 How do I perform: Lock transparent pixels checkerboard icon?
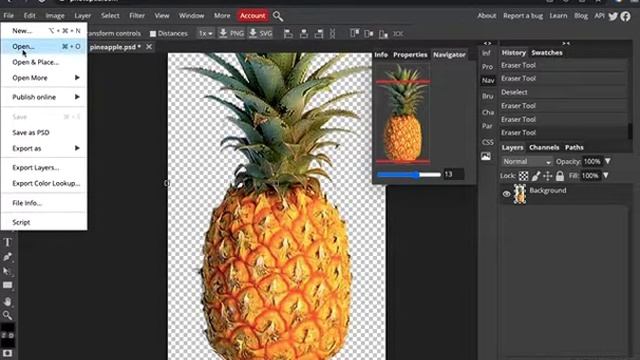(x=523, y=176)
